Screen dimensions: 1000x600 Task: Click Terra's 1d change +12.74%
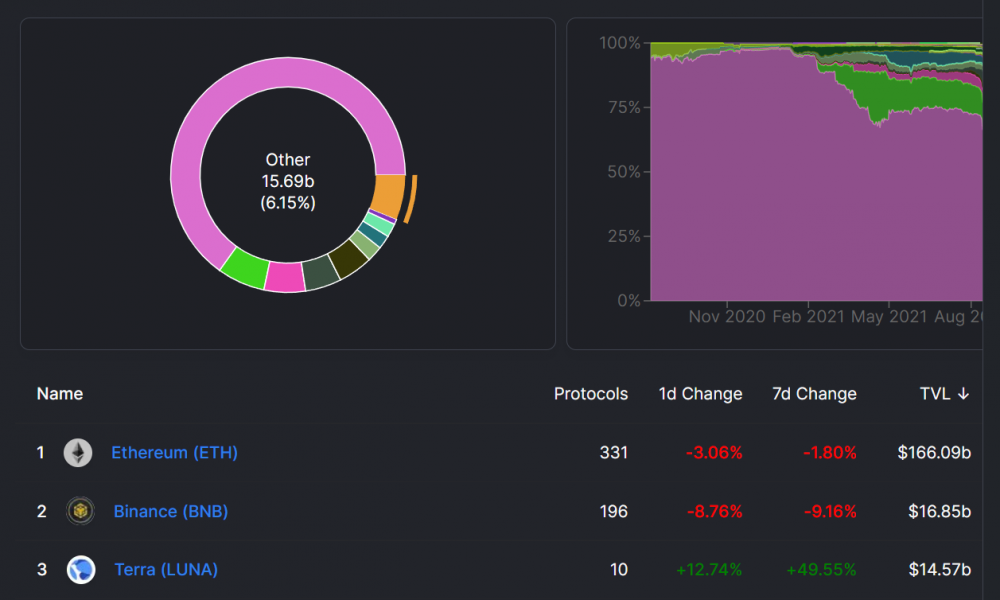pos(709,569)
